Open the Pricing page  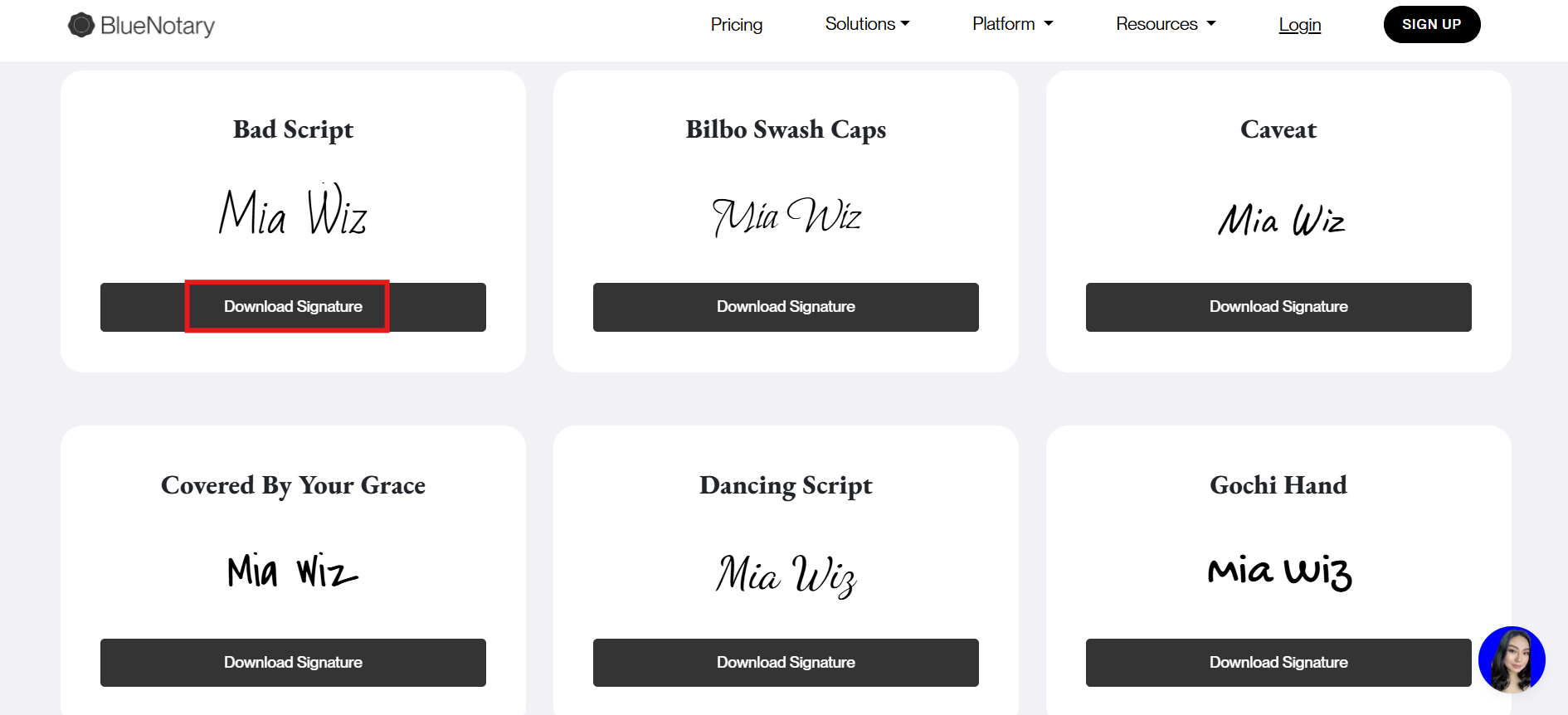pos(736,25)
